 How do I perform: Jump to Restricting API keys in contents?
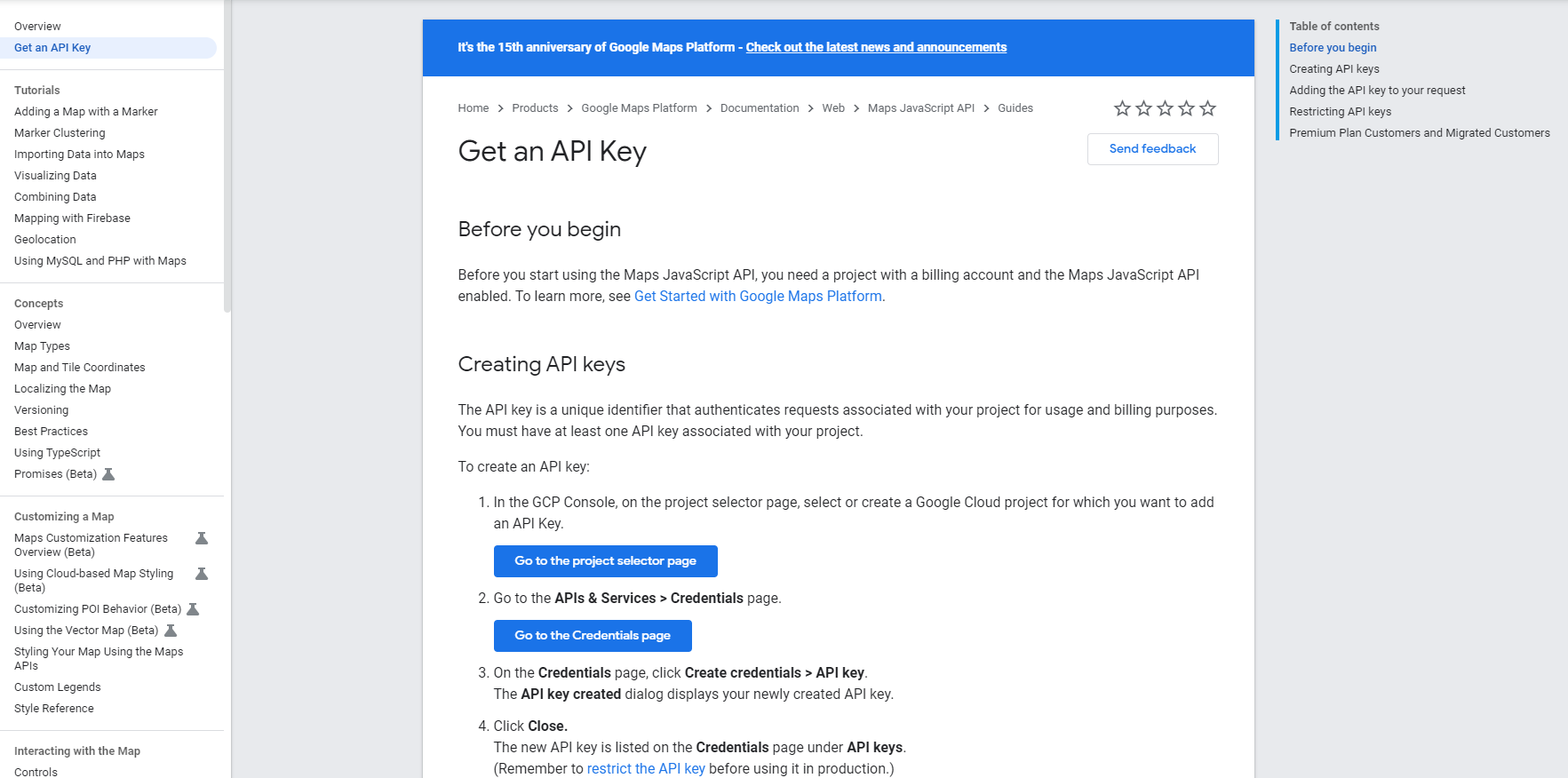point(1340,112)
